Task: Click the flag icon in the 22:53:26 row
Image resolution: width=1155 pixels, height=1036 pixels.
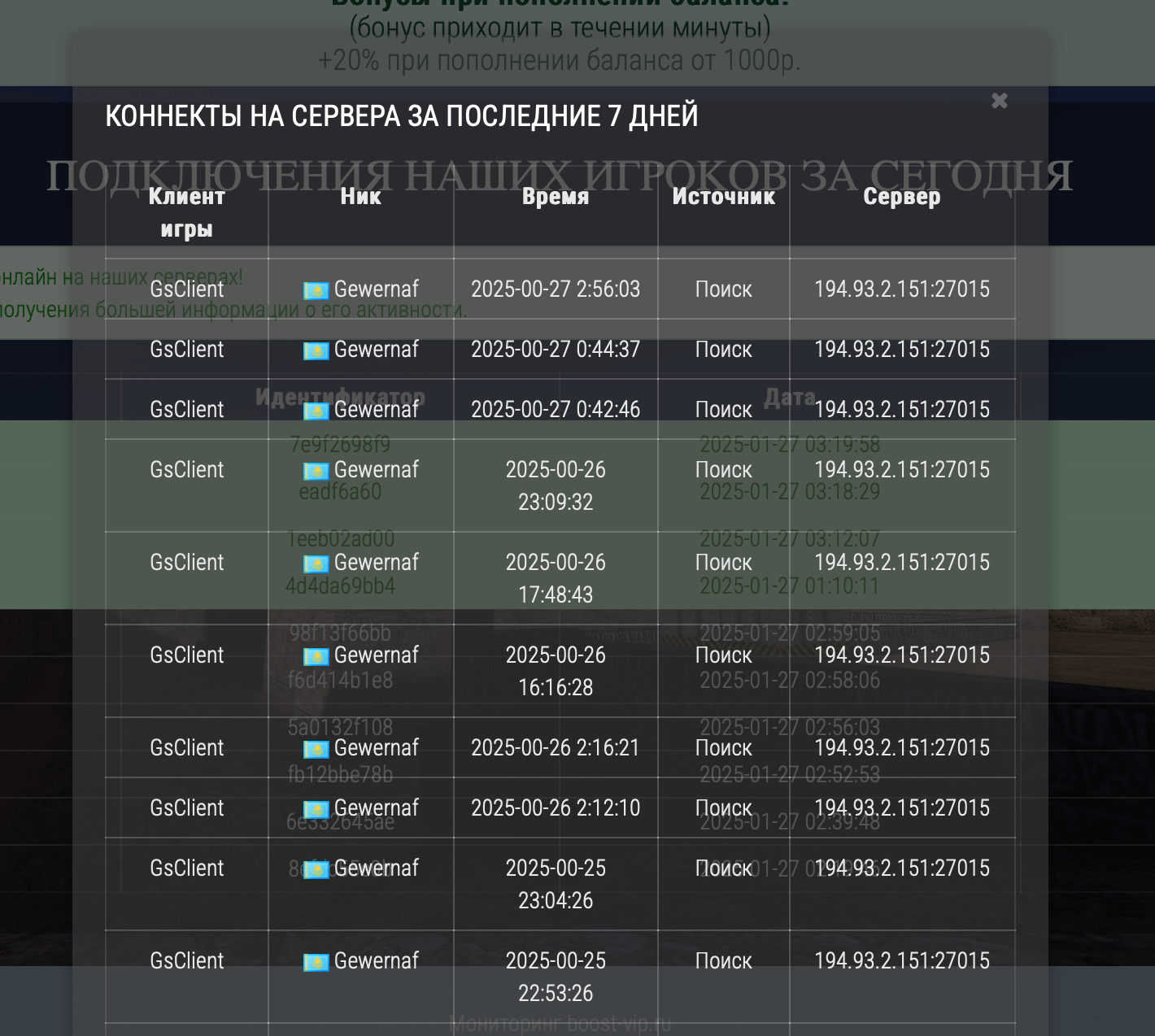Action: tap(316, 962)
